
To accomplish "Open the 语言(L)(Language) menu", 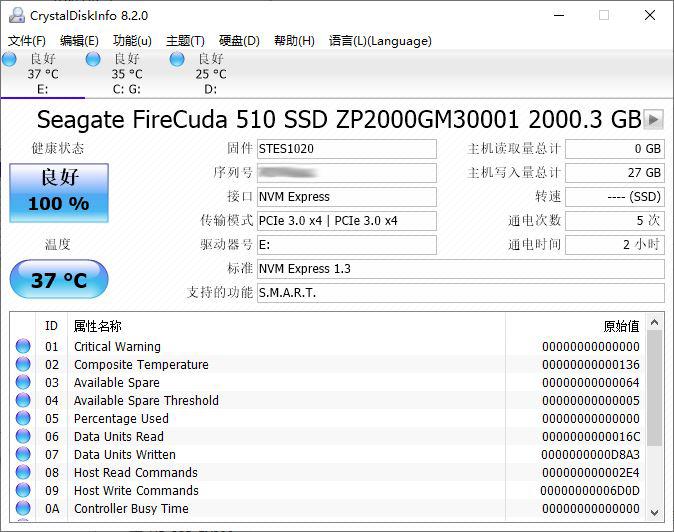I will [x=380, y=41].
